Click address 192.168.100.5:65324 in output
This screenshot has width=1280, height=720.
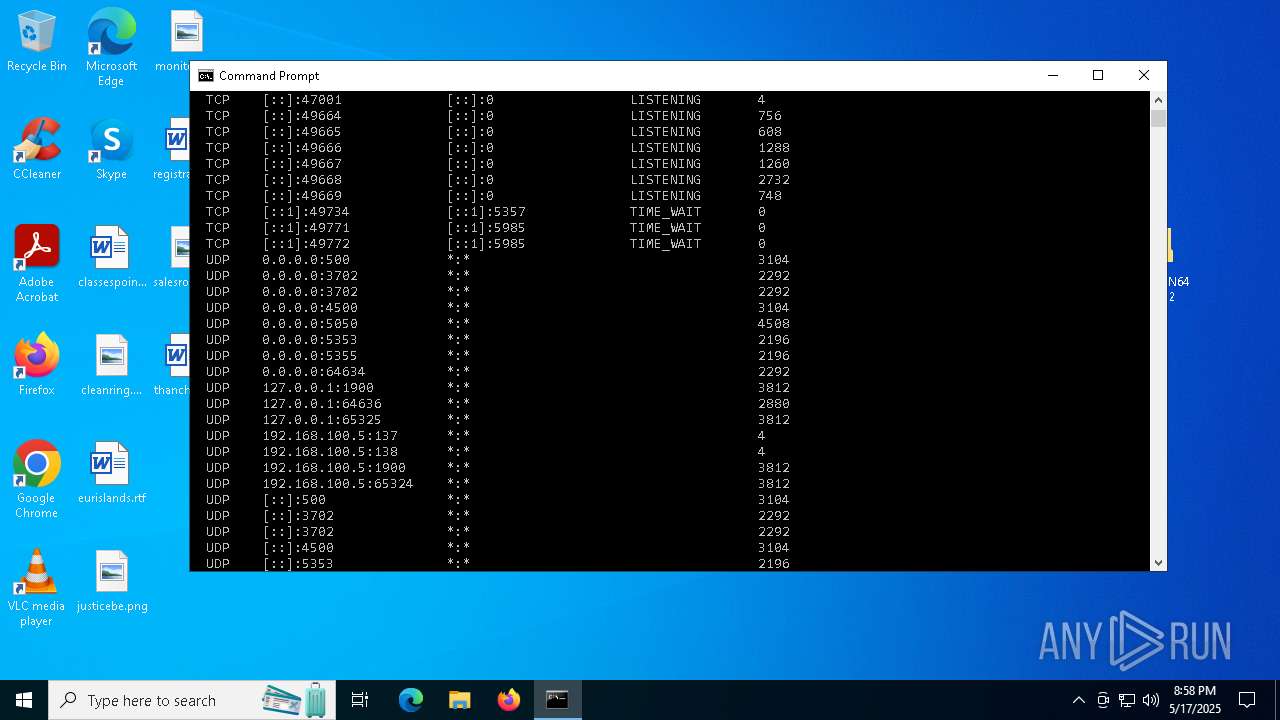(x=338, y=484)
